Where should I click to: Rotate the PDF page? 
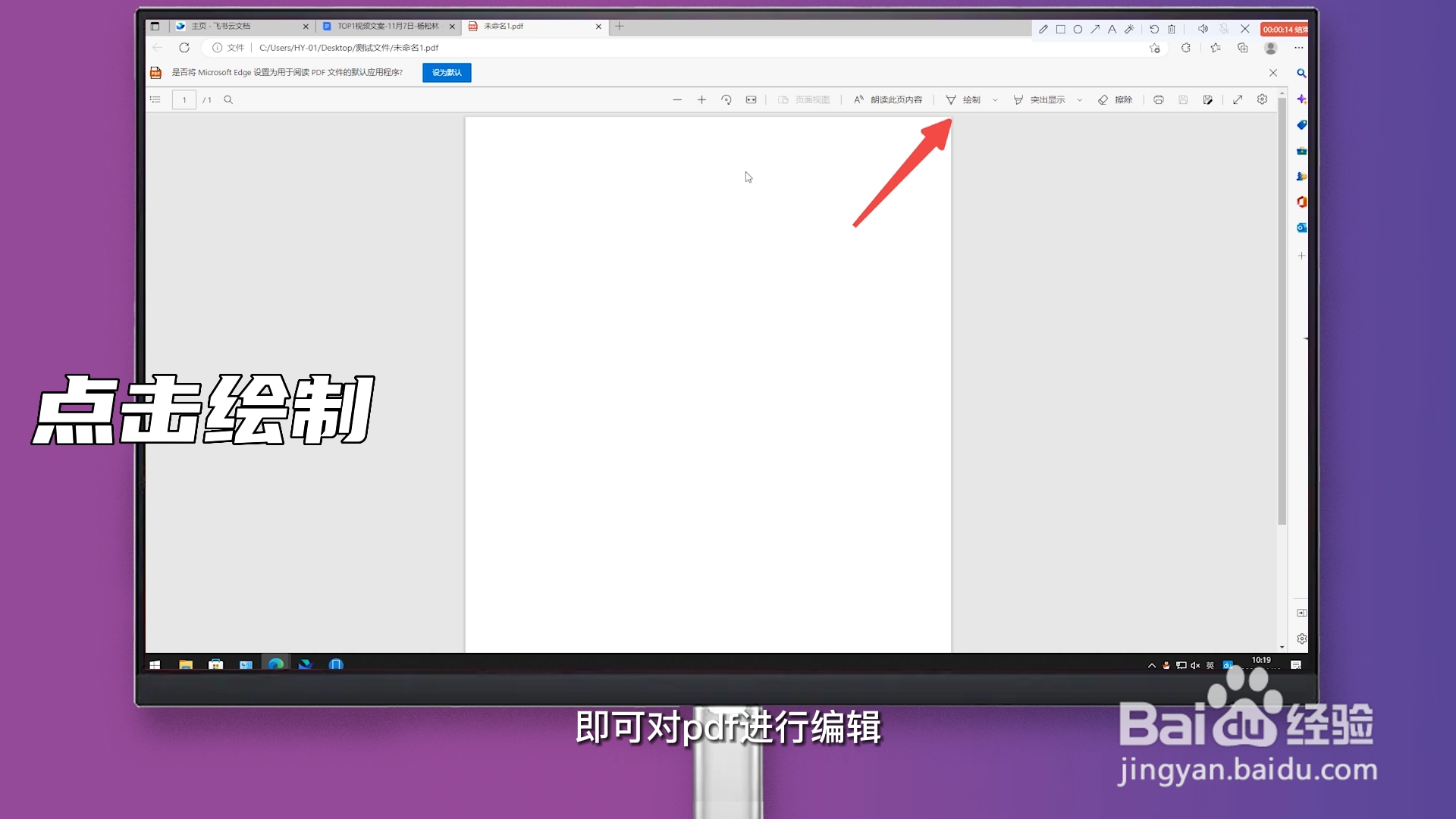tap(726, 99)
